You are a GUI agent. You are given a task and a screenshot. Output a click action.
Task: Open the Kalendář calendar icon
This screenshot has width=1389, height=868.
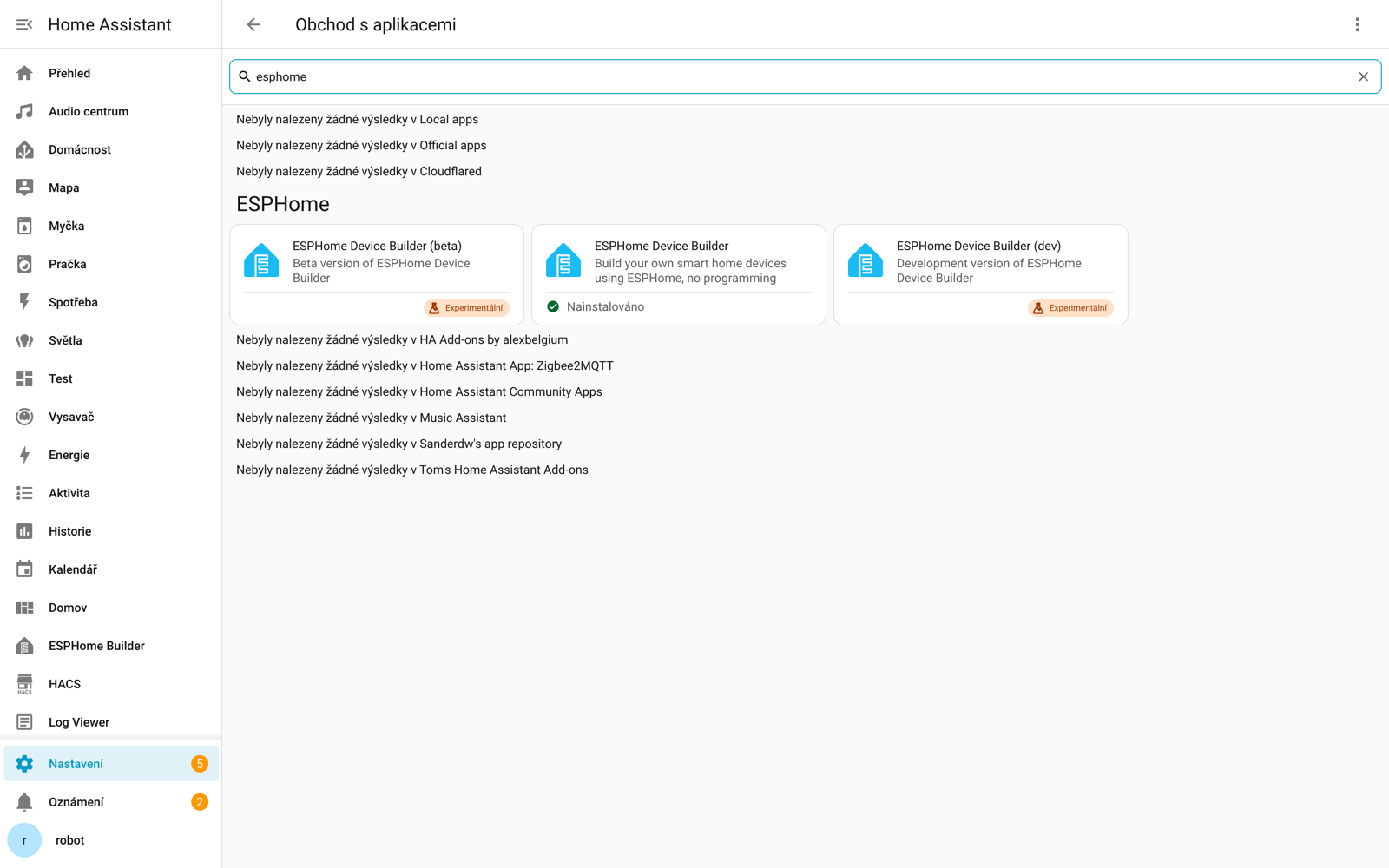(24, 569)
